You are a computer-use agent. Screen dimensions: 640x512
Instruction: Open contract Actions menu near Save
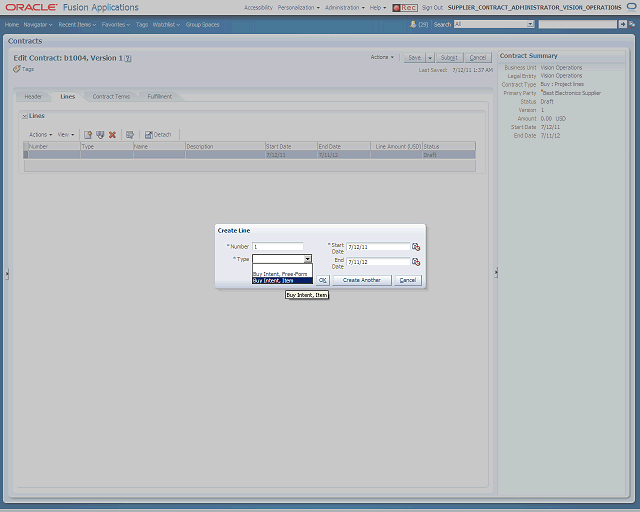(x=382, y=57)
